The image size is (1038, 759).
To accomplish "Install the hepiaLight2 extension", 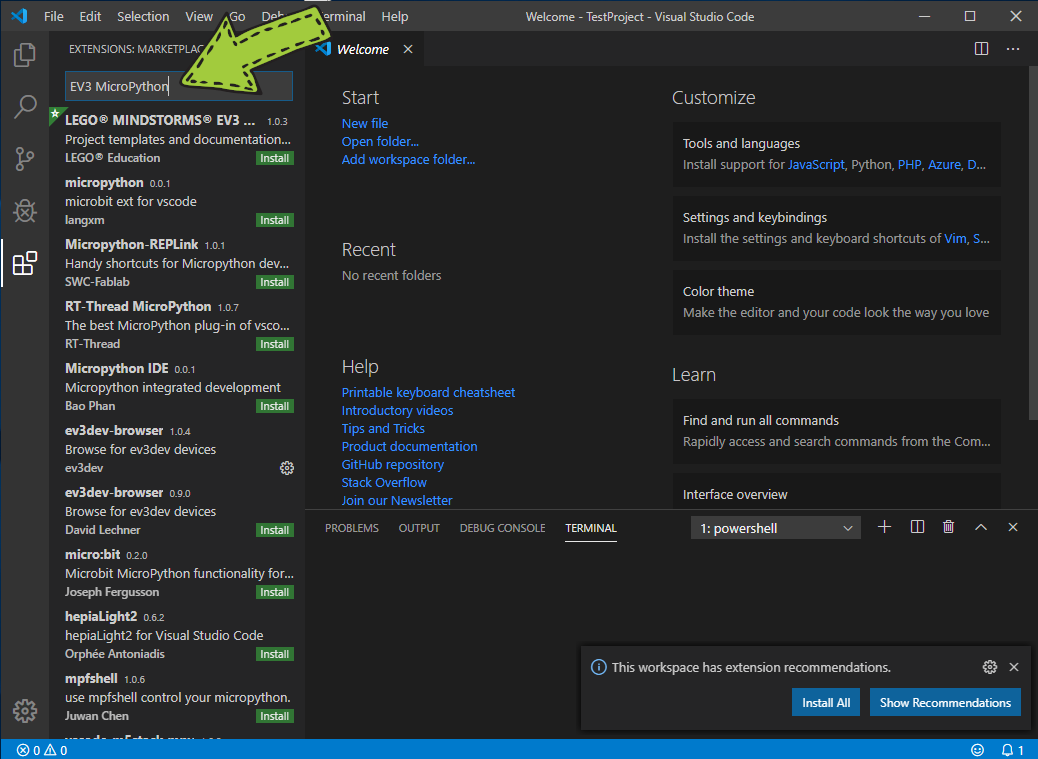I will point(275,654).
